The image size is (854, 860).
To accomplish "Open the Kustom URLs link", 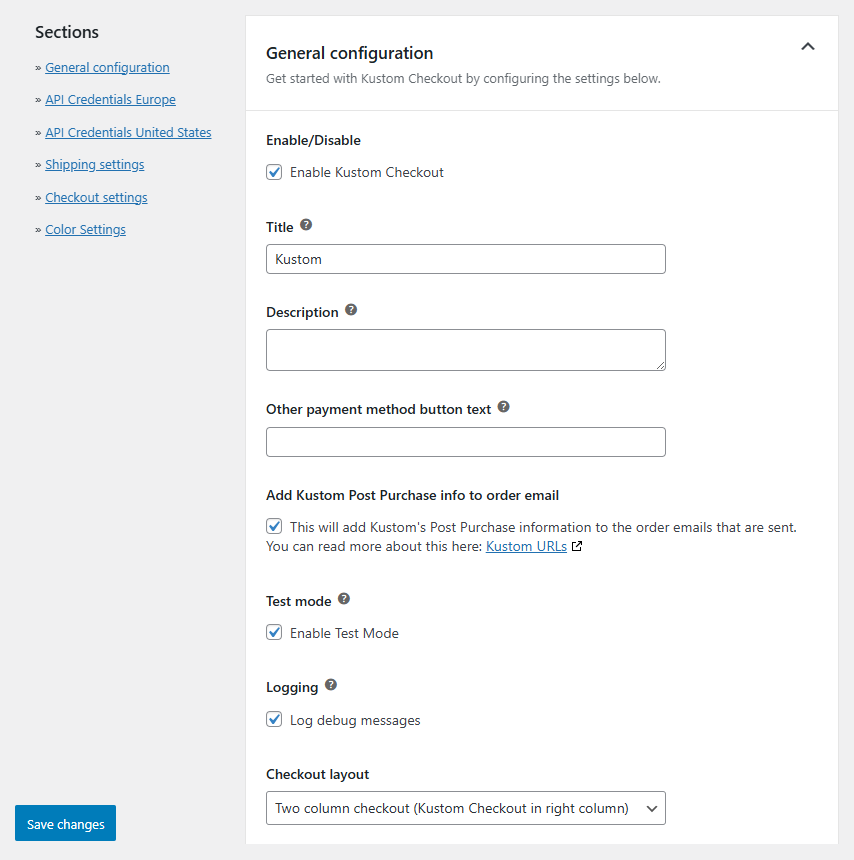I will tap(526, 547).
